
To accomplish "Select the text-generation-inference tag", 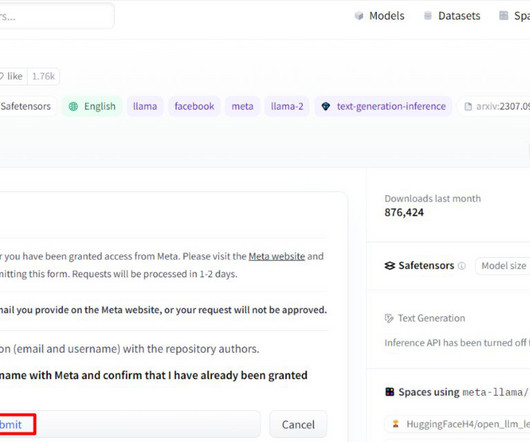I will [x=383, y=106].
